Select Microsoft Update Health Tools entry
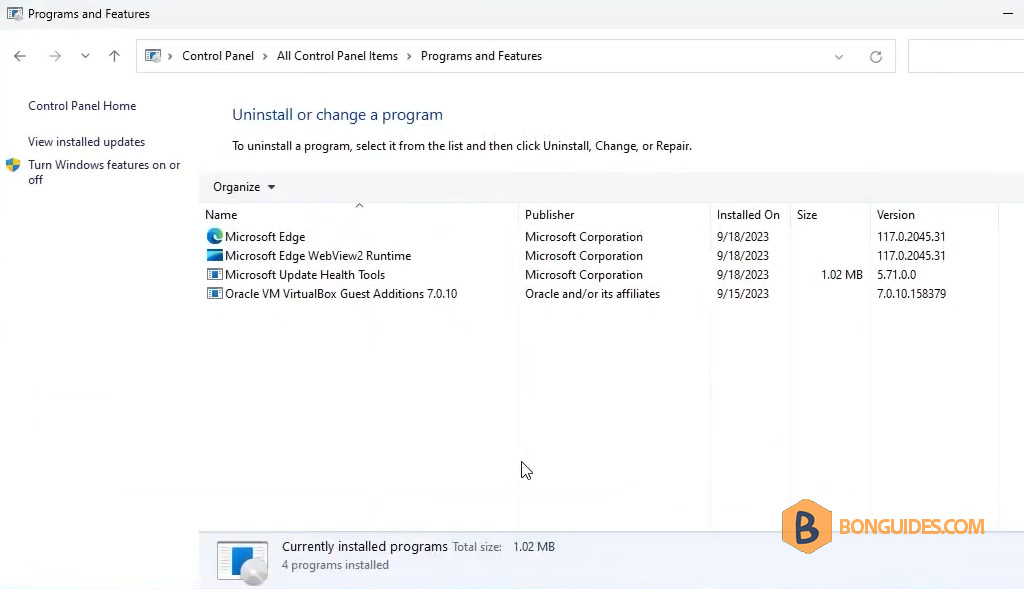Viewport: 1024px width, 589px height. tap(305, 275)
